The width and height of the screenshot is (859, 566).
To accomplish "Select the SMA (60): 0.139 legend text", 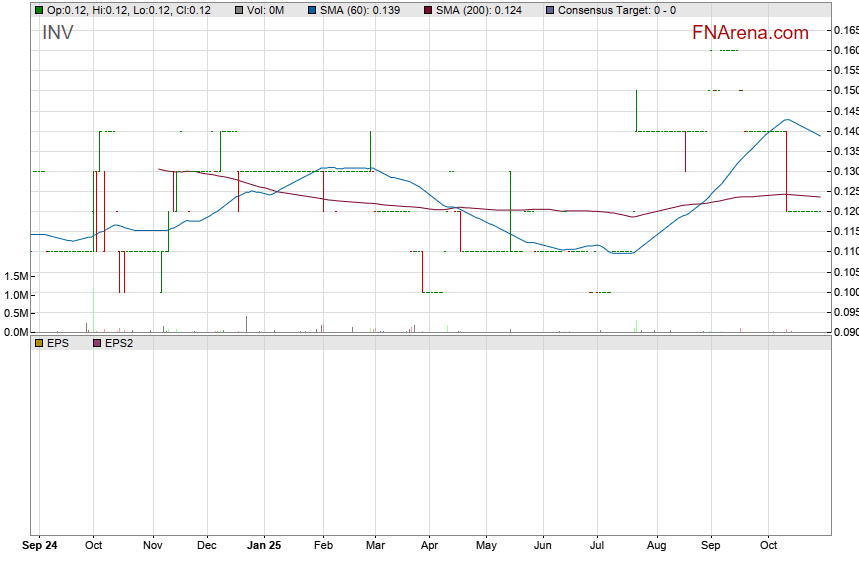I will coord(361,10).
